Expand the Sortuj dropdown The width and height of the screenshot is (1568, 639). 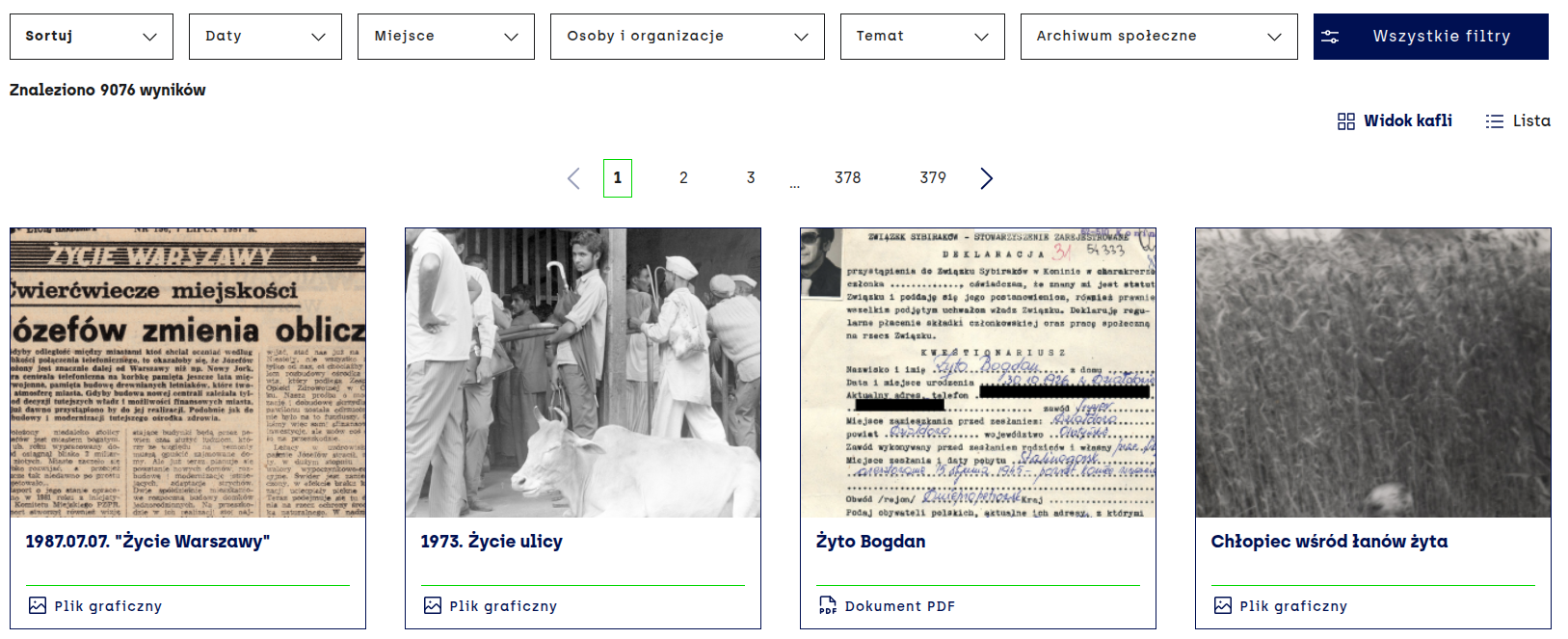[x=92, y=37]
